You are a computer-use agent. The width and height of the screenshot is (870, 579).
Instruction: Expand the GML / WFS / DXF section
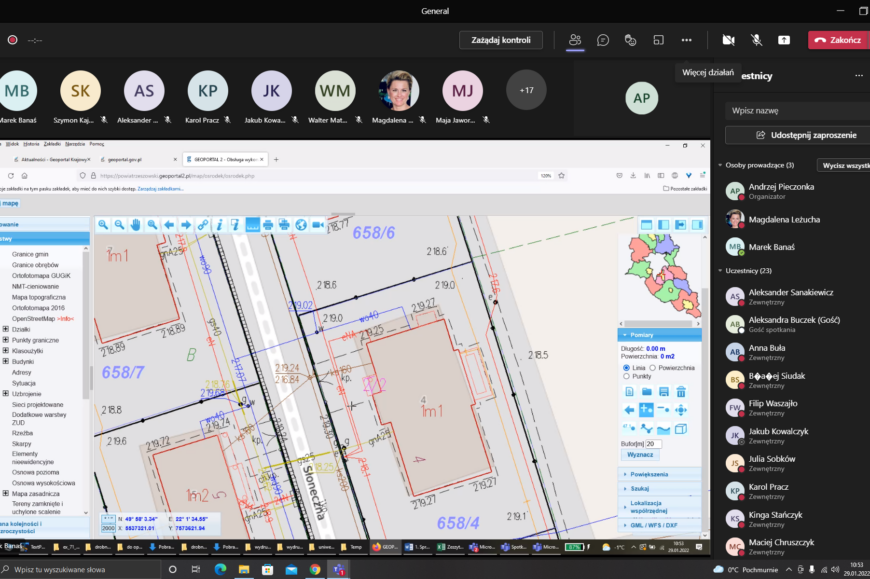pos(660,525)
